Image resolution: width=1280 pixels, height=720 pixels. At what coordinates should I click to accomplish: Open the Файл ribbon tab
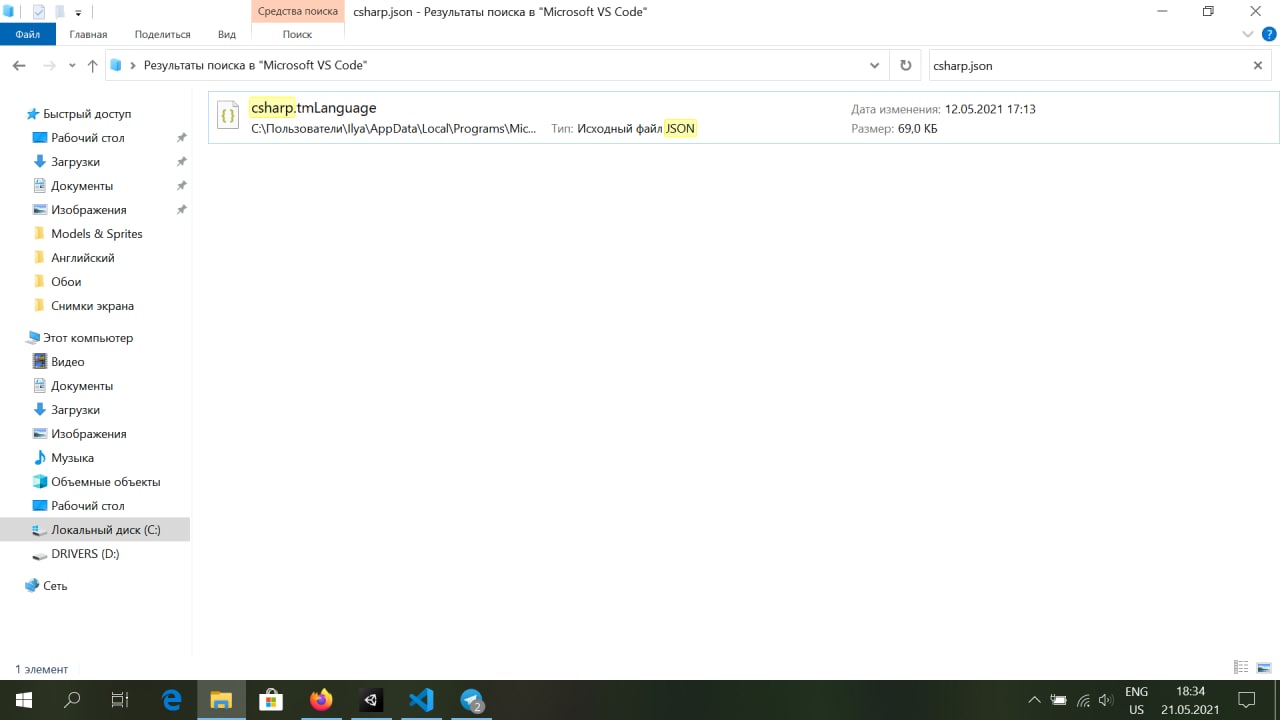coord(27,34)
